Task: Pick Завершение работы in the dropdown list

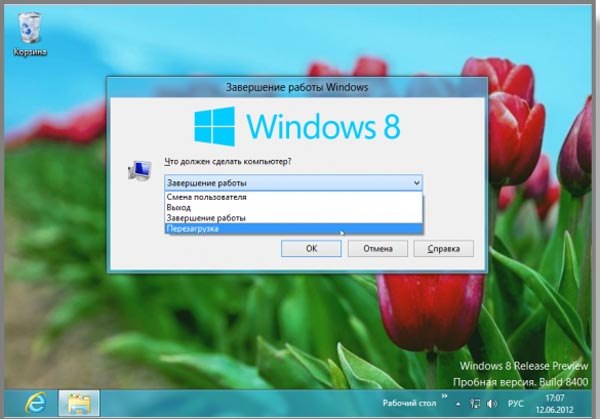Action: [x=293, y=218]
